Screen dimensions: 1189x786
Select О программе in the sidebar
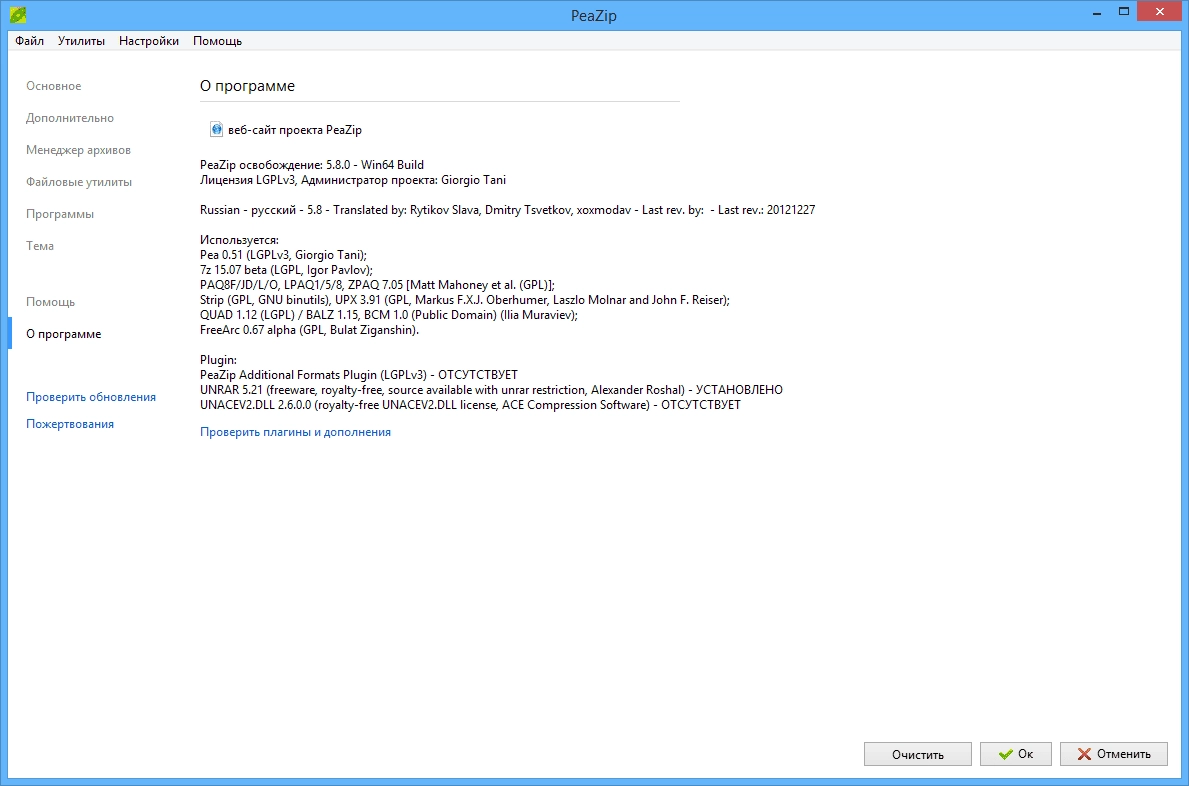pos(64,334)
